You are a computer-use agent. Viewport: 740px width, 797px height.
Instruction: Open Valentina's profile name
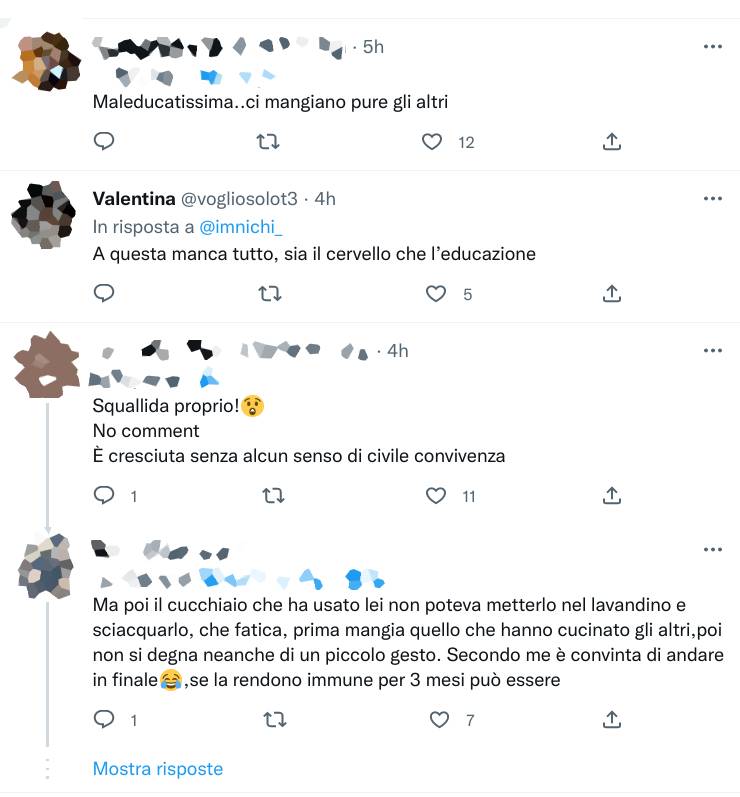[134, 199]
